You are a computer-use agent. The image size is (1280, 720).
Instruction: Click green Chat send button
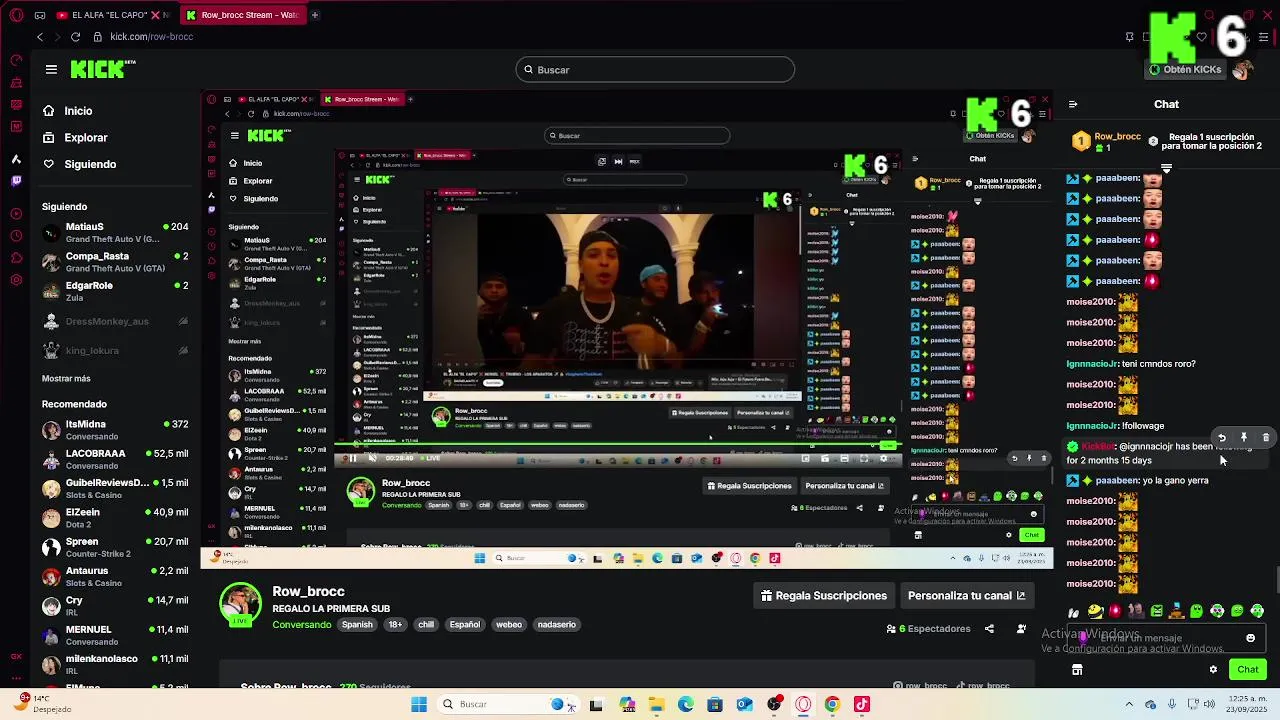(x=1248, y=670)
